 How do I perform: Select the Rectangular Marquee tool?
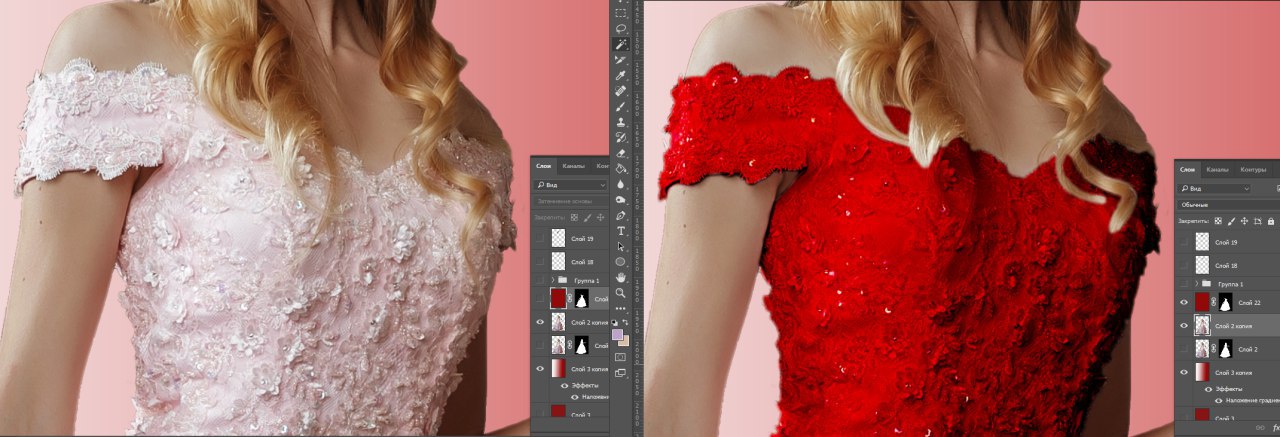pos(620,13)
